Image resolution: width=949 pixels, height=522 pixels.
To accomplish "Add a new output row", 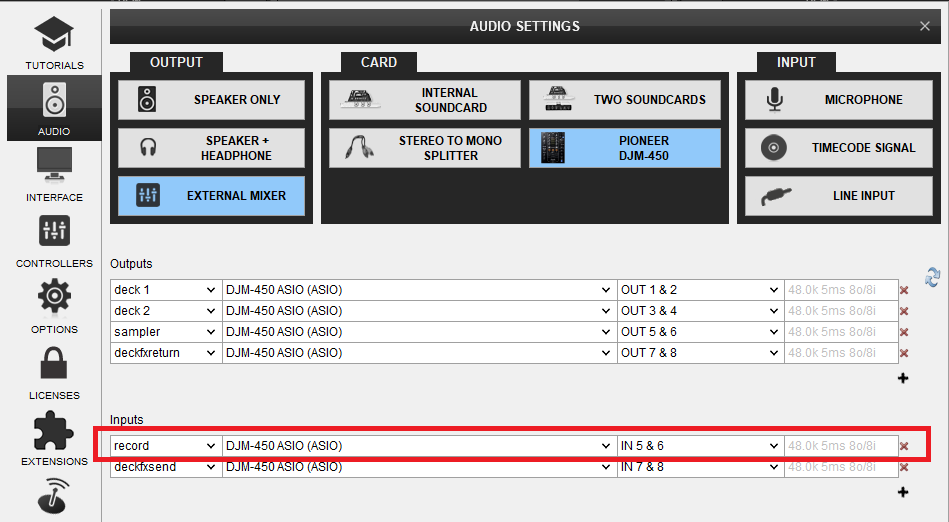I will point(903,378).
